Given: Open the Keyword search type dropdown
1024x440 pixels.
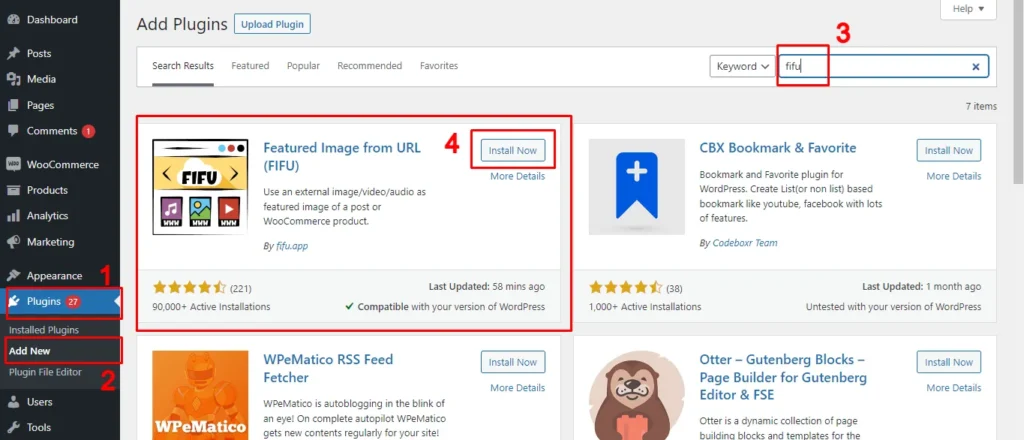Looking at the screenshot, I should [x=743, y=67].
